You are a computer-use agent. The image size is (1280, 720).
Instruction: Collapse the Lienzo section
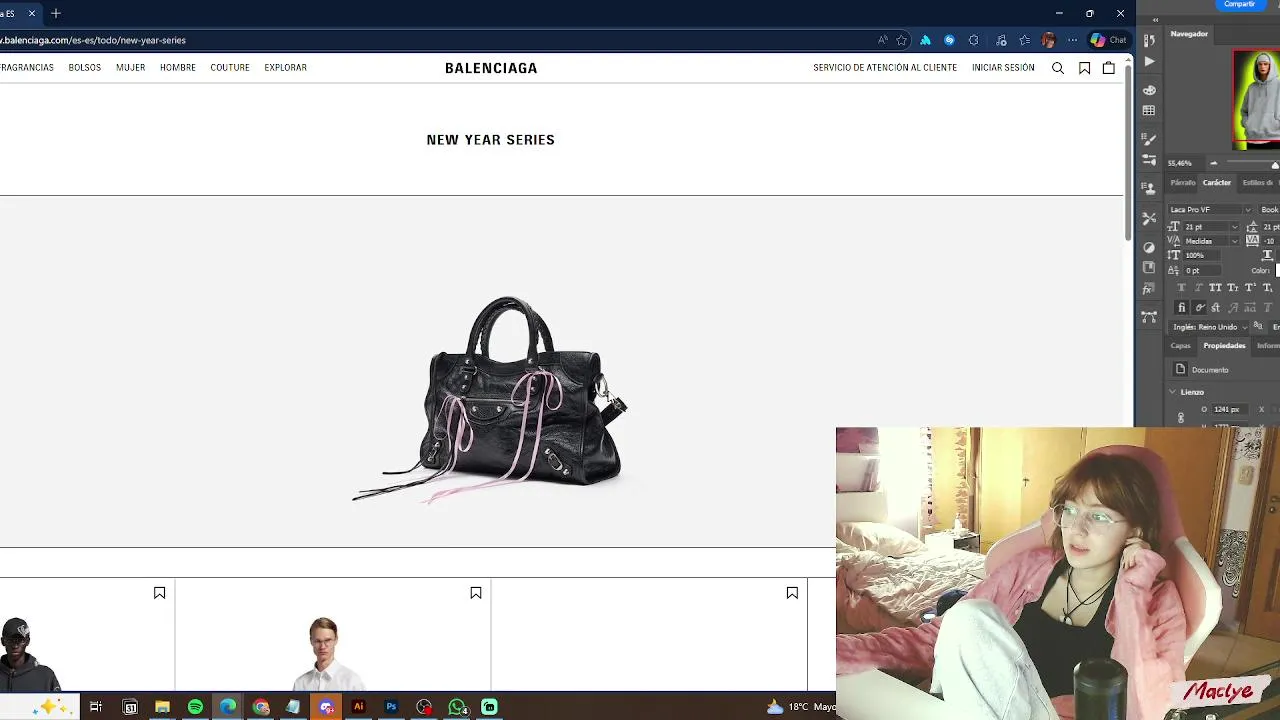click(1173, 392)
